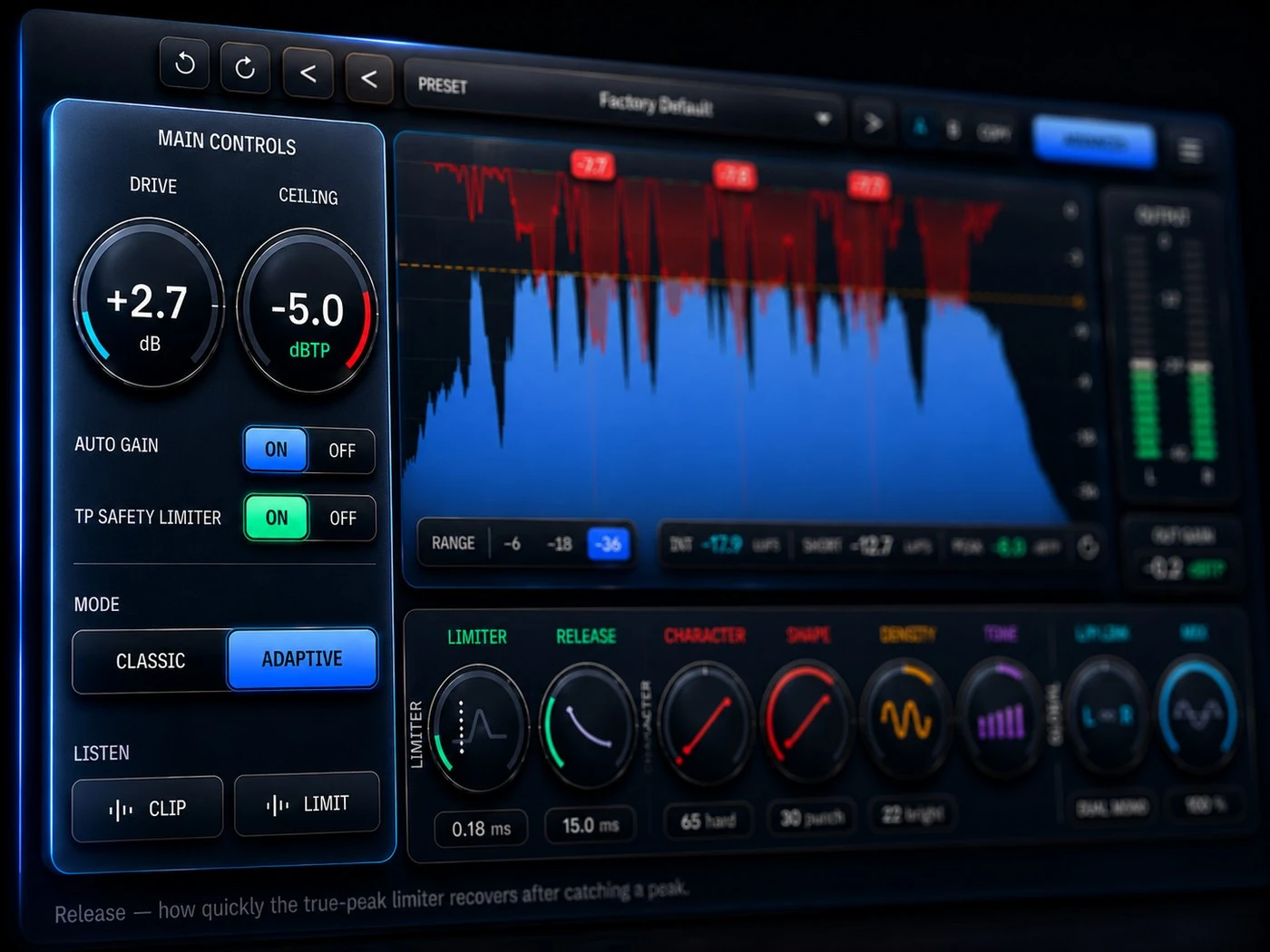Viewport: 1270px width, 952px height.
Task: Click the 30 punch shape value field
Action: 811,818
